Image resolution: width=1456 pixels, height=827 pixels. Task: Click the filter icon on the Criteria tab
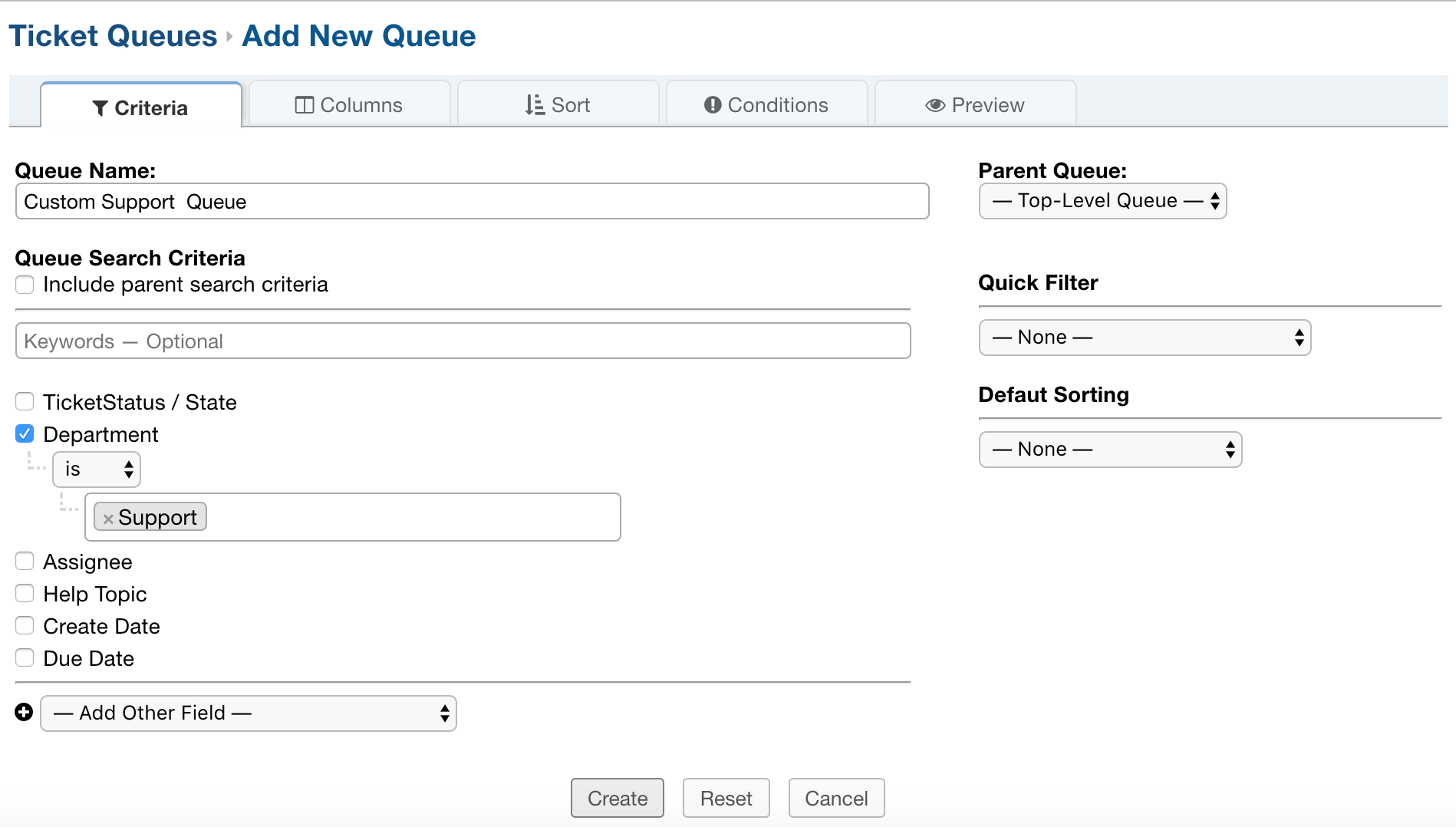coord(100,107)
